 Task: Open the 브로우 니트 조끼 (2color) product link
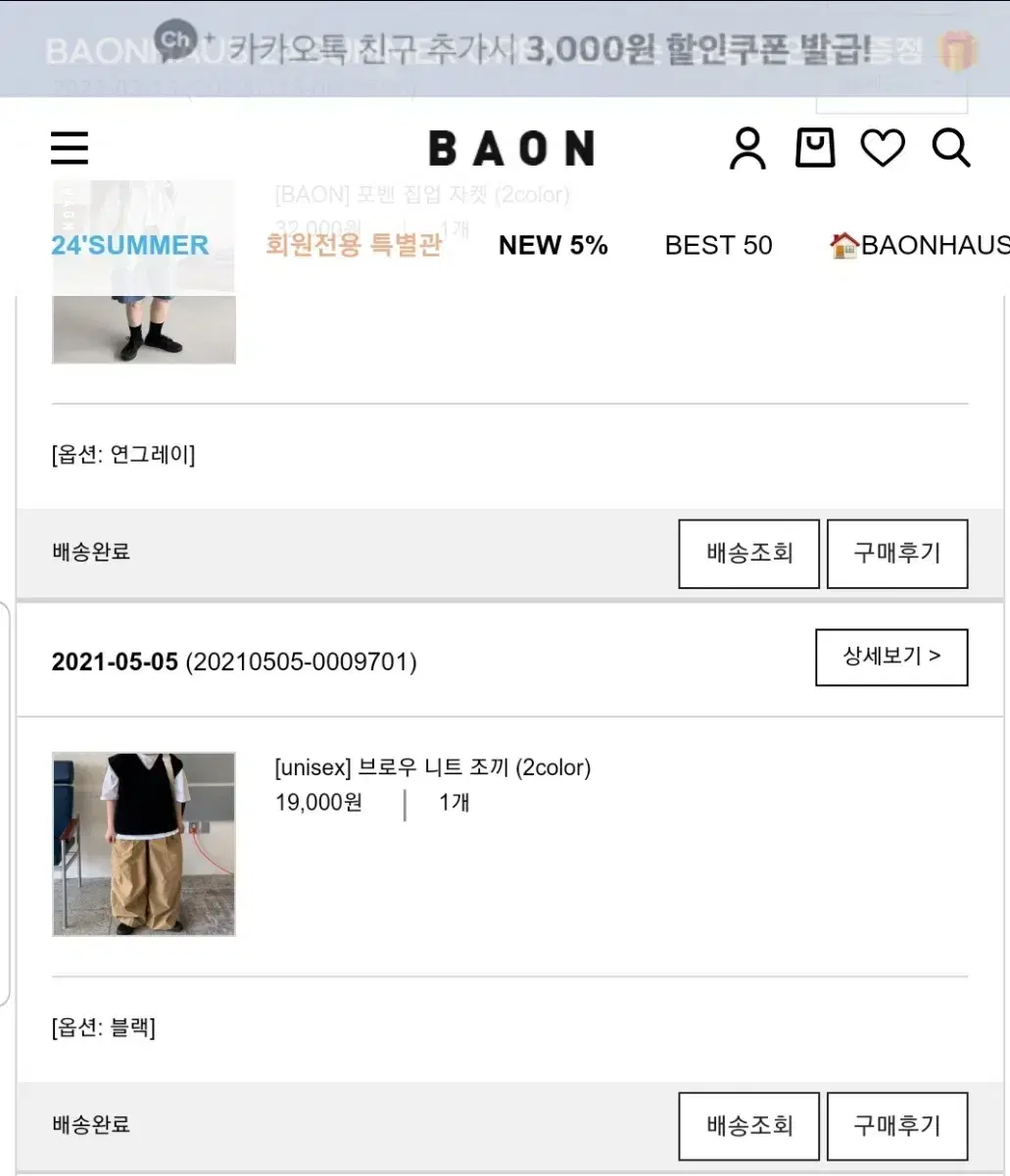(x=433, y=768)
